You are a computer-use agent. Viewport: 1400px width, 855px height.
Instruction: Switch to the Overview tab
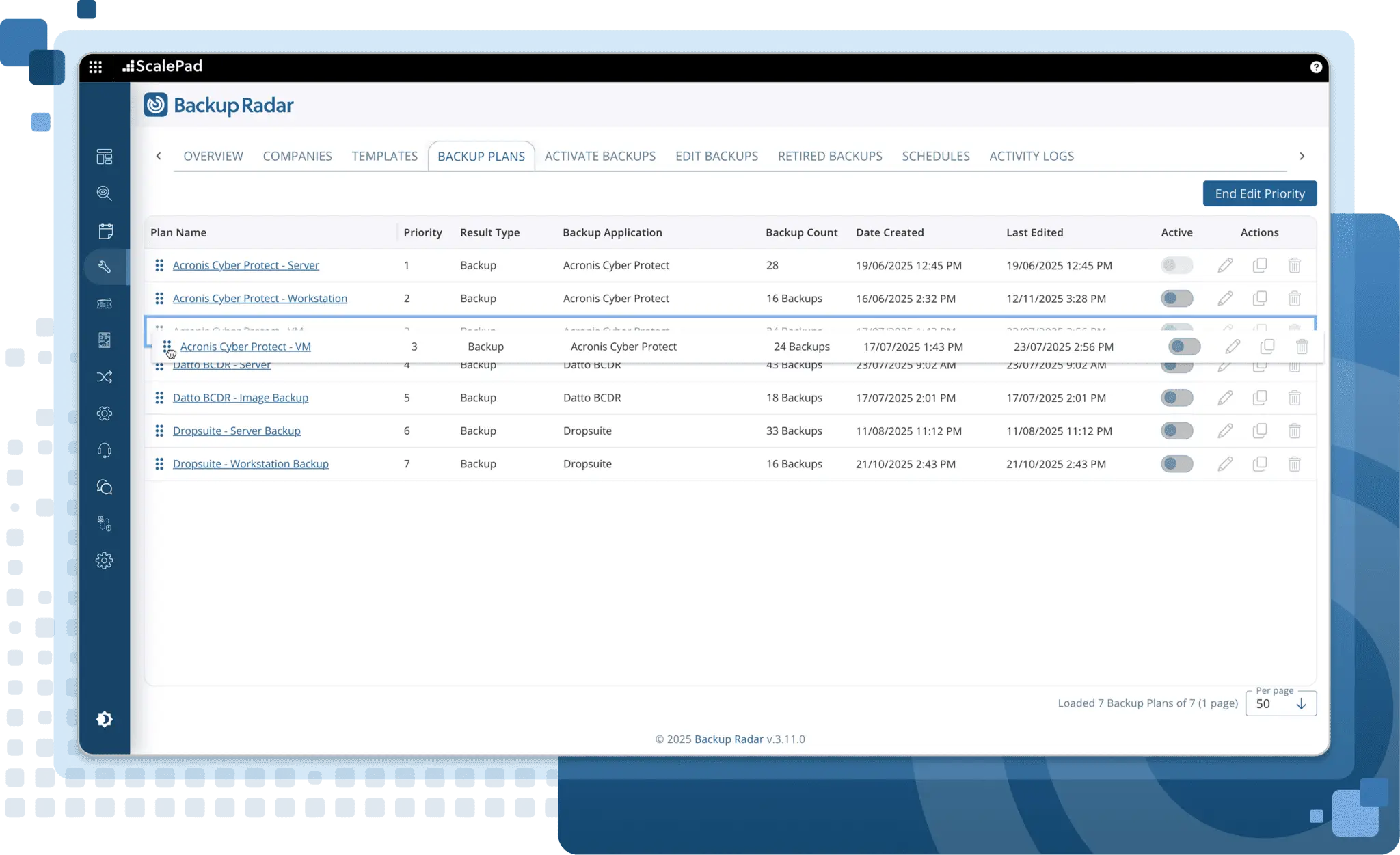(213, 156)
